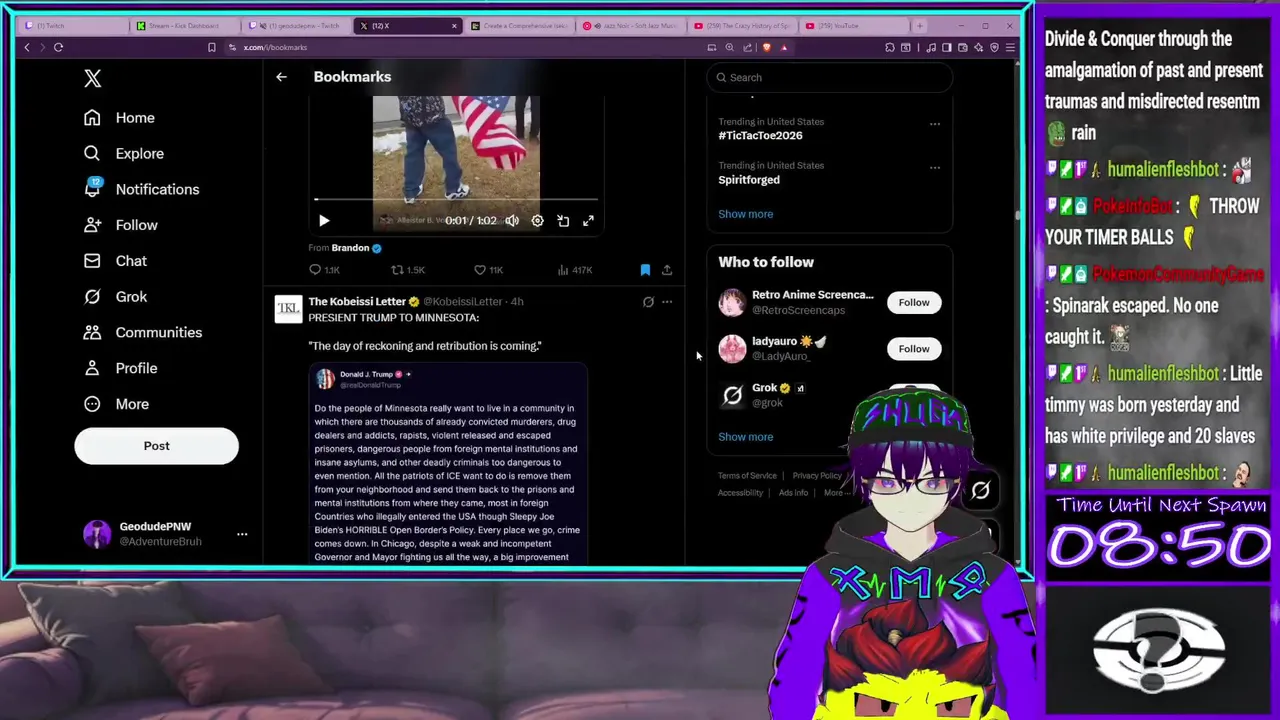The width and height of the screenshot is (1280, 720).
Task: Open The Kobeissi Letter profile name
Action: tap(357, 301)
